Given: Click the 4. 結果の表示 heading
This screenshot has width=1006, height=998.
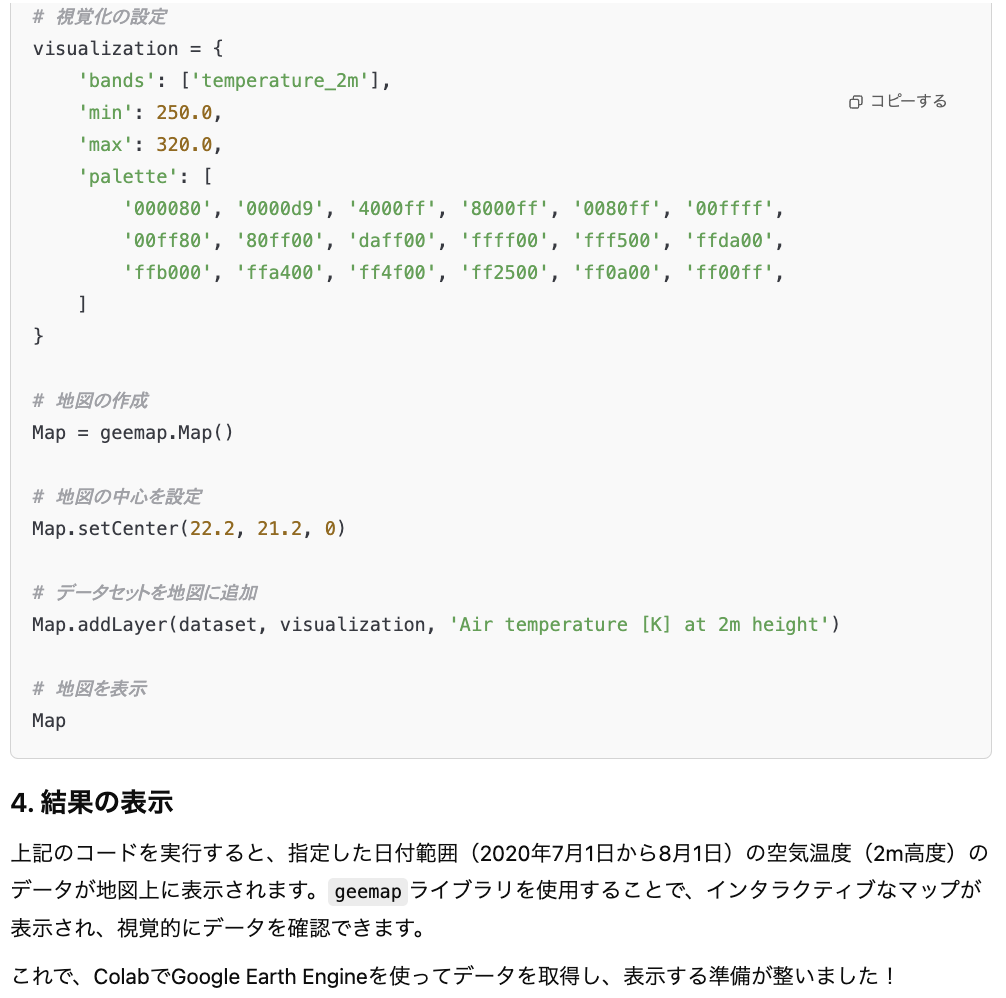Looking at the screenshot, I should [x=92, y=802].
